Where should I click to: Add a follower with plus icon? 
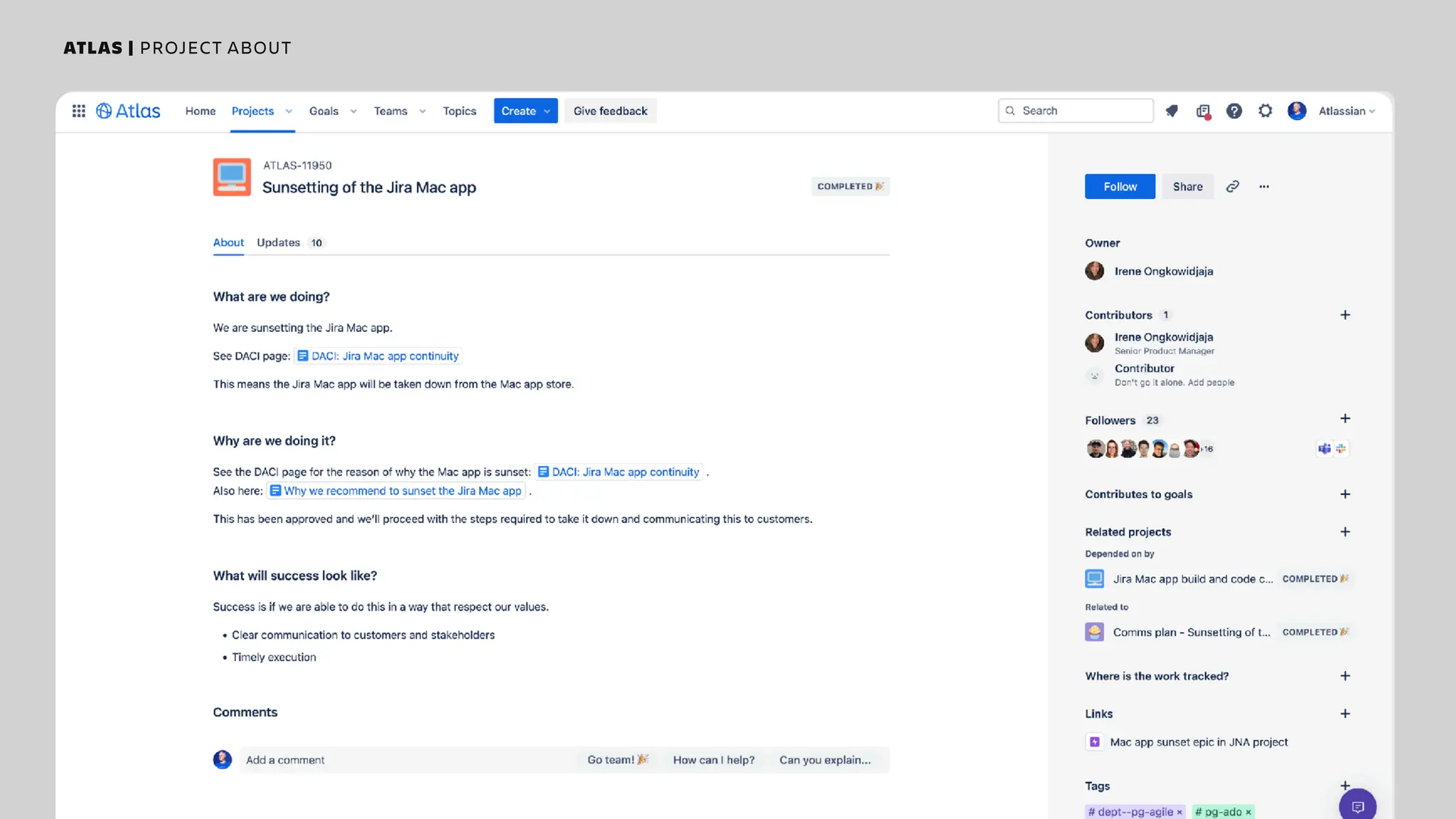[1345, 419]
